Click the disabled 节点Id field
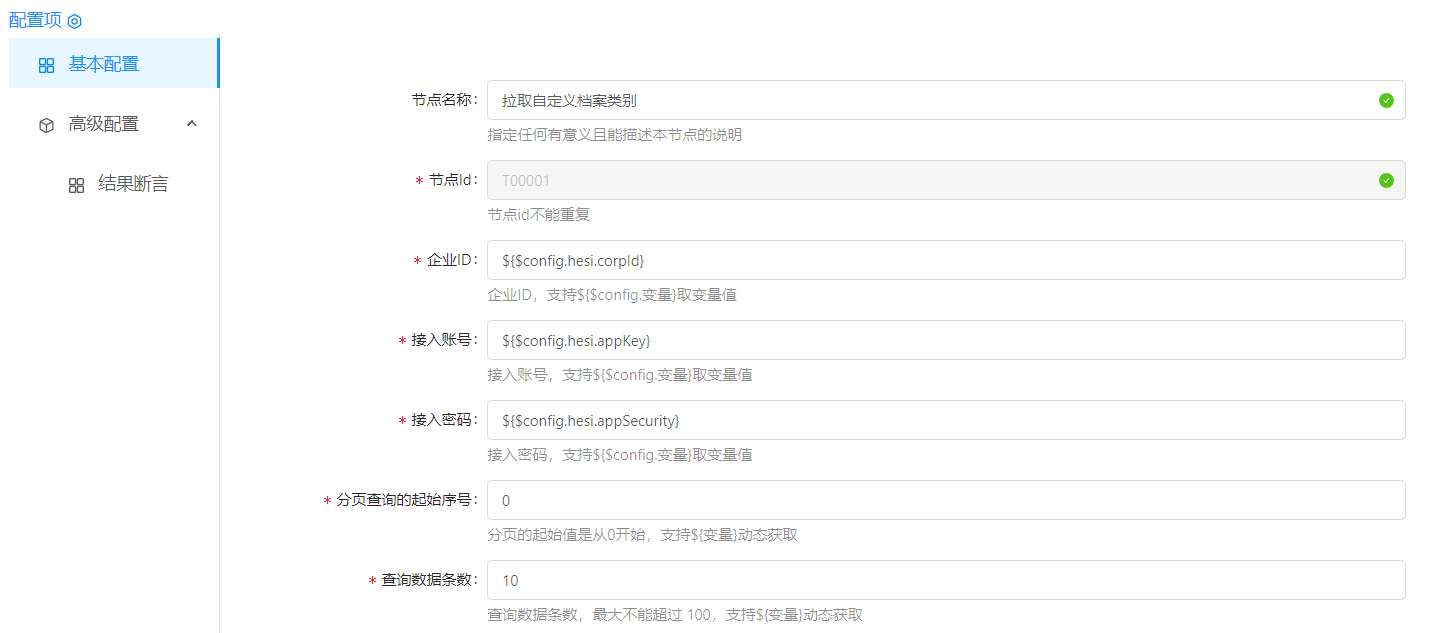This screenshot has height=633, width=1440. [930, 180]
